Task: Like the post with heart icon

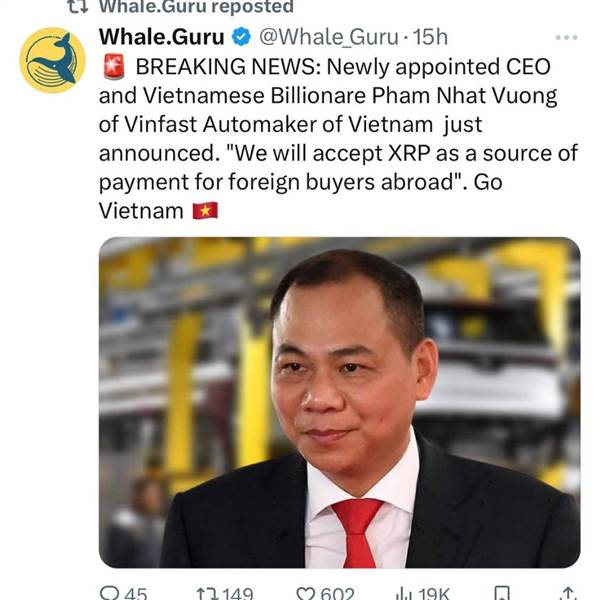Action: tap(306, 594)
